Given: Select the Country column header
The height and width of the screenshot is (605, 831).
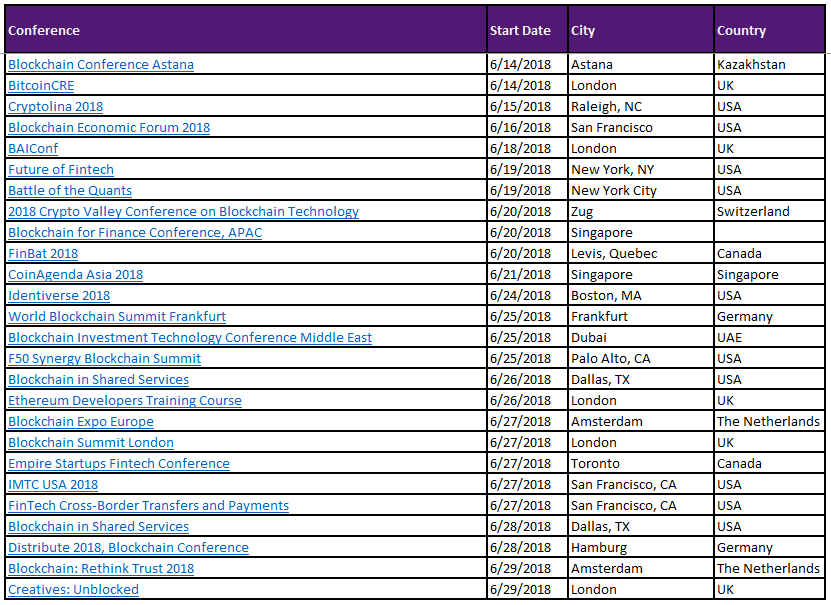Looking at the screenshot, I should (770, 30).
